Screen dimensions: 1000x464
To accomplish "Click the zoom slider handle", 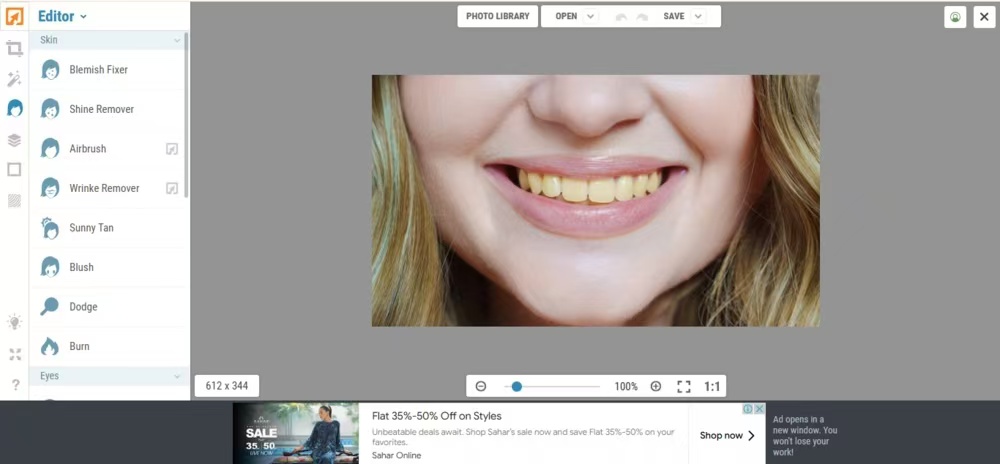I will 516,386.
